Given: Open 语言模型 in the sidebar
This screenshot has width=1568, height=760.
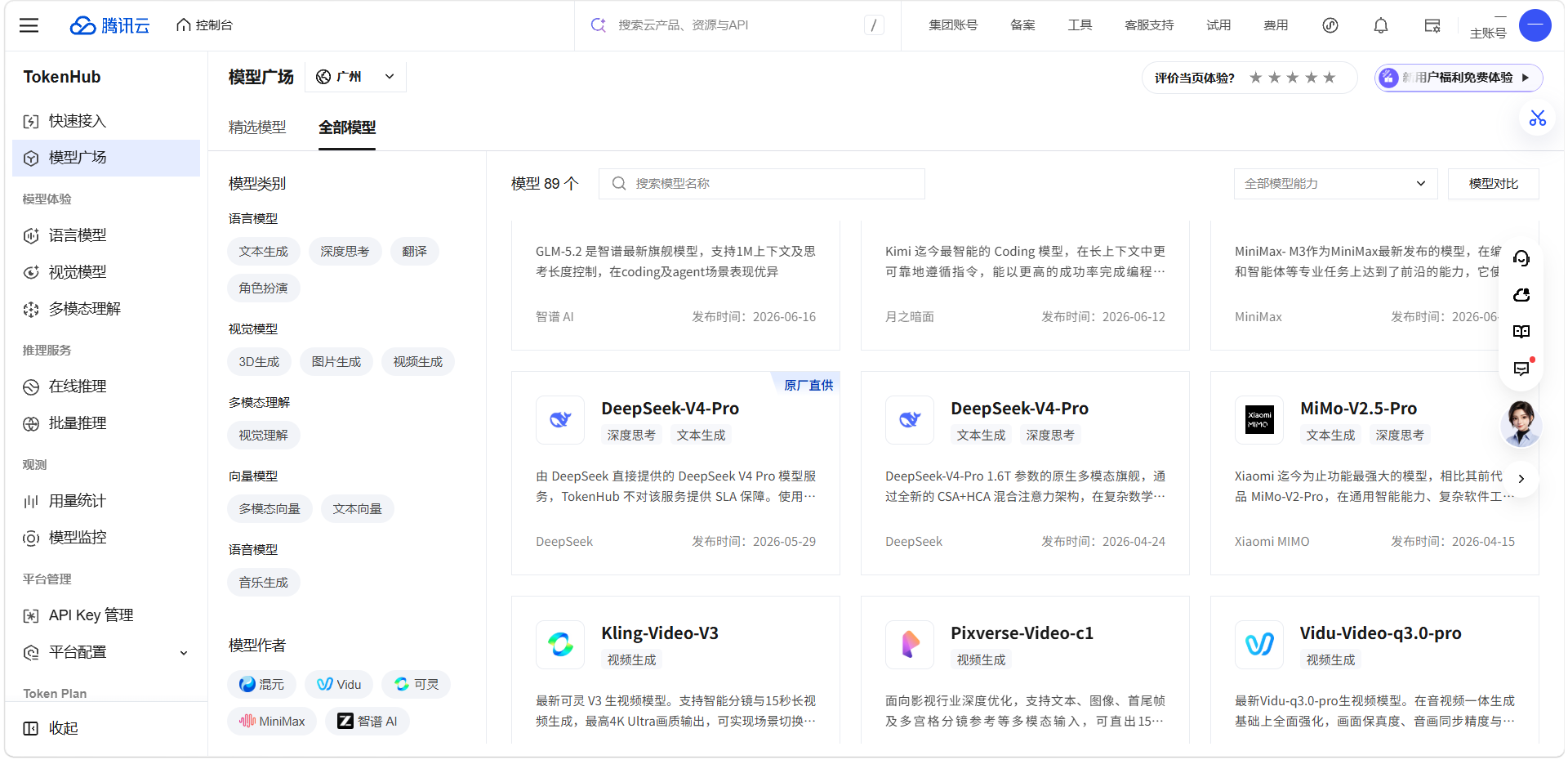Looking at the screenshot, I should coord(106,235).
